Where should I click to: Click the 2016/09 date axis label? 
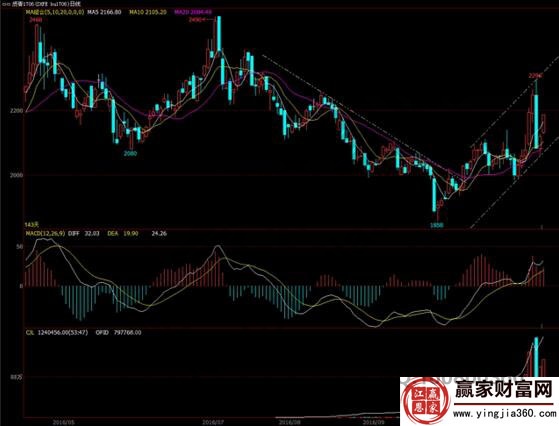374,422
